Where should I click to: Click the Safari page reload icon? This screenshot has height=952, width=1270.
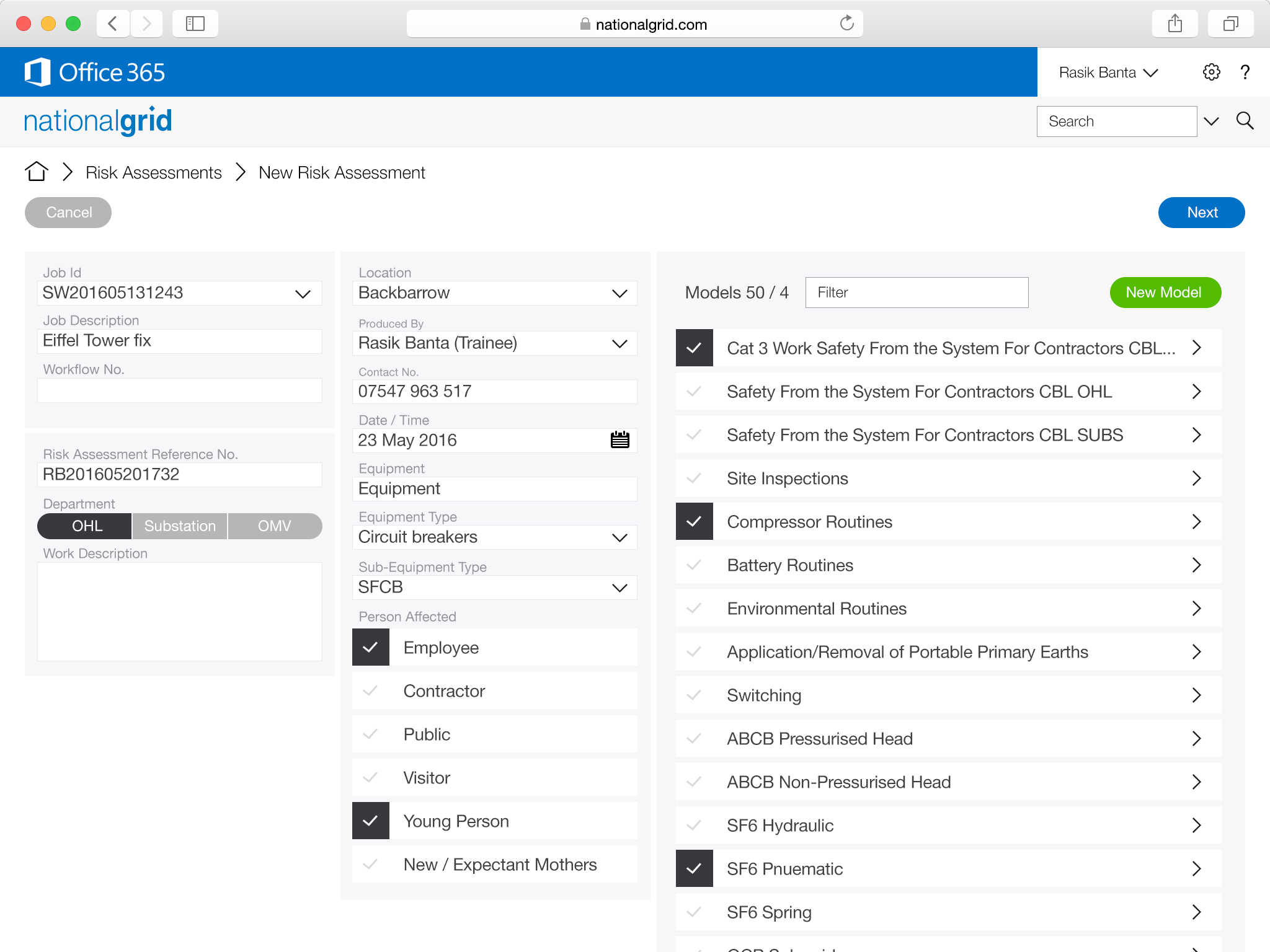846,24
